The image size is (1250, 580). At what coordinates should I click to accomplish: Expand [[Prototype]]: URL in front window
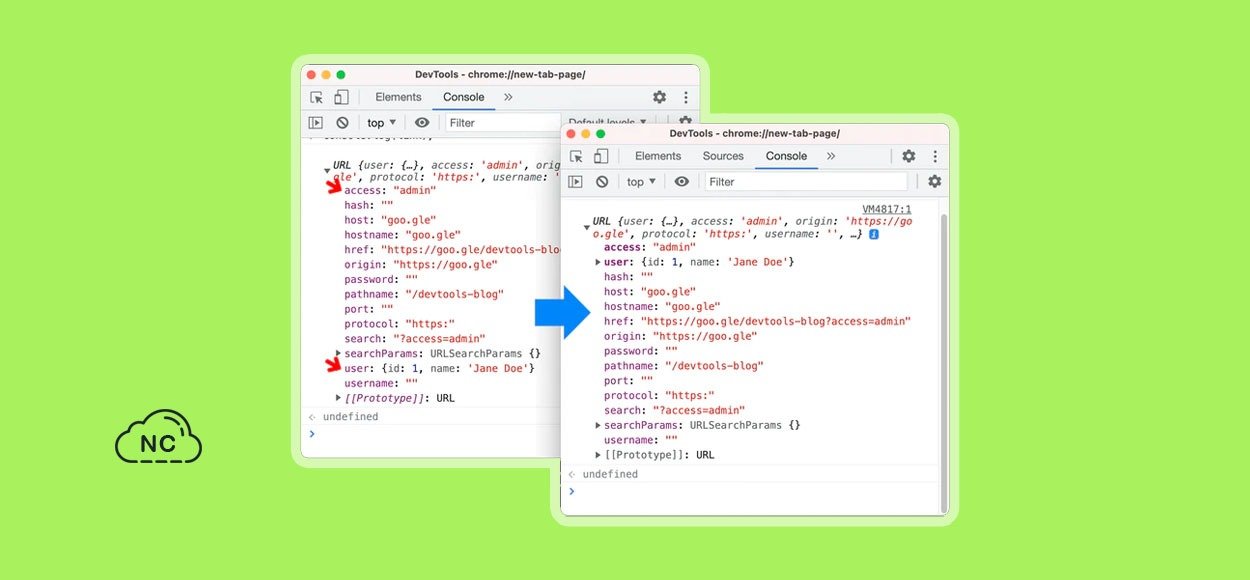tap(598, 455)
